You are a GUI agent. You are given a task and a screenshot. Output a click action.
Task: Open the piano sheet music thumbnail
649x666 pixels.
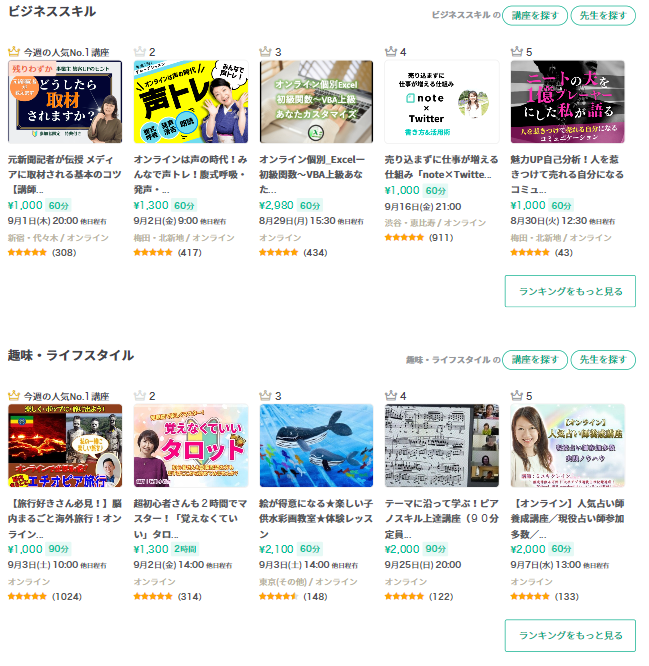[x=442, y=446]
